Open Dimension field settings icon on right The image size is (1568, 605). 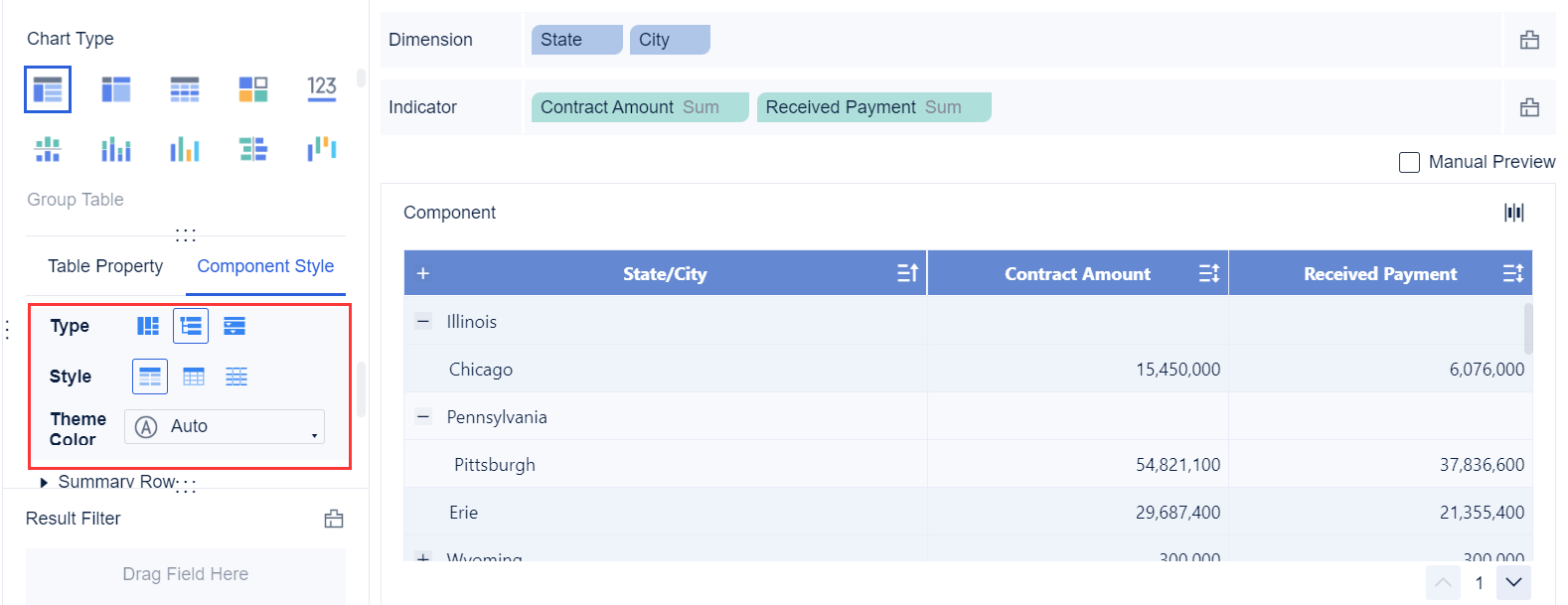1529,40
